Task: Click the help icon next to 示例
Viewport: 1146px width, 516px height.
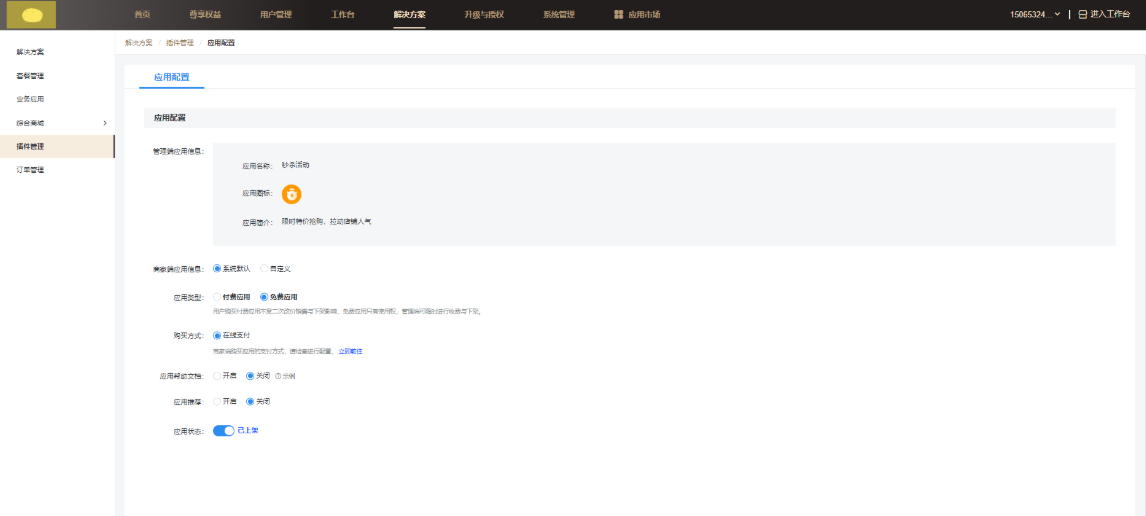Action: tap(277, 376)
